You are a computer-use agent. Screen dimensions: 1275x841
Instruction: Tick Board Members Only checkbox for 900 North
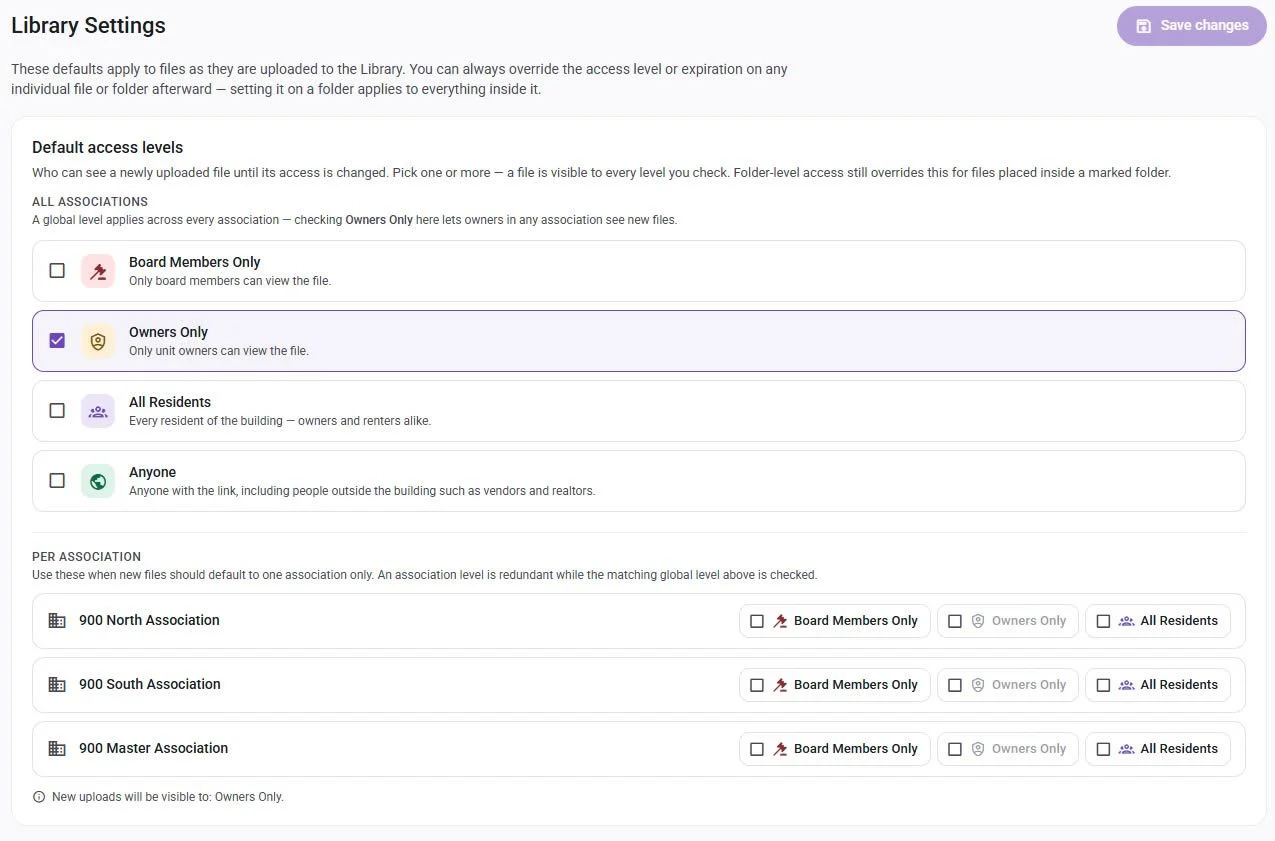click(757, 621)
